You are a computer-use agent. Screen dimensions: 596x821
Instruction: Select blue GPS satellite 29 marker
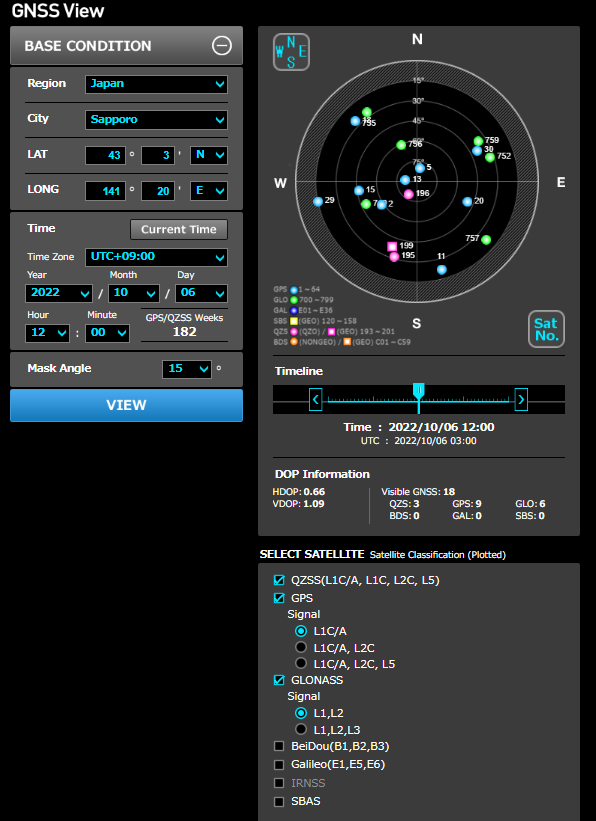(318, 202)
